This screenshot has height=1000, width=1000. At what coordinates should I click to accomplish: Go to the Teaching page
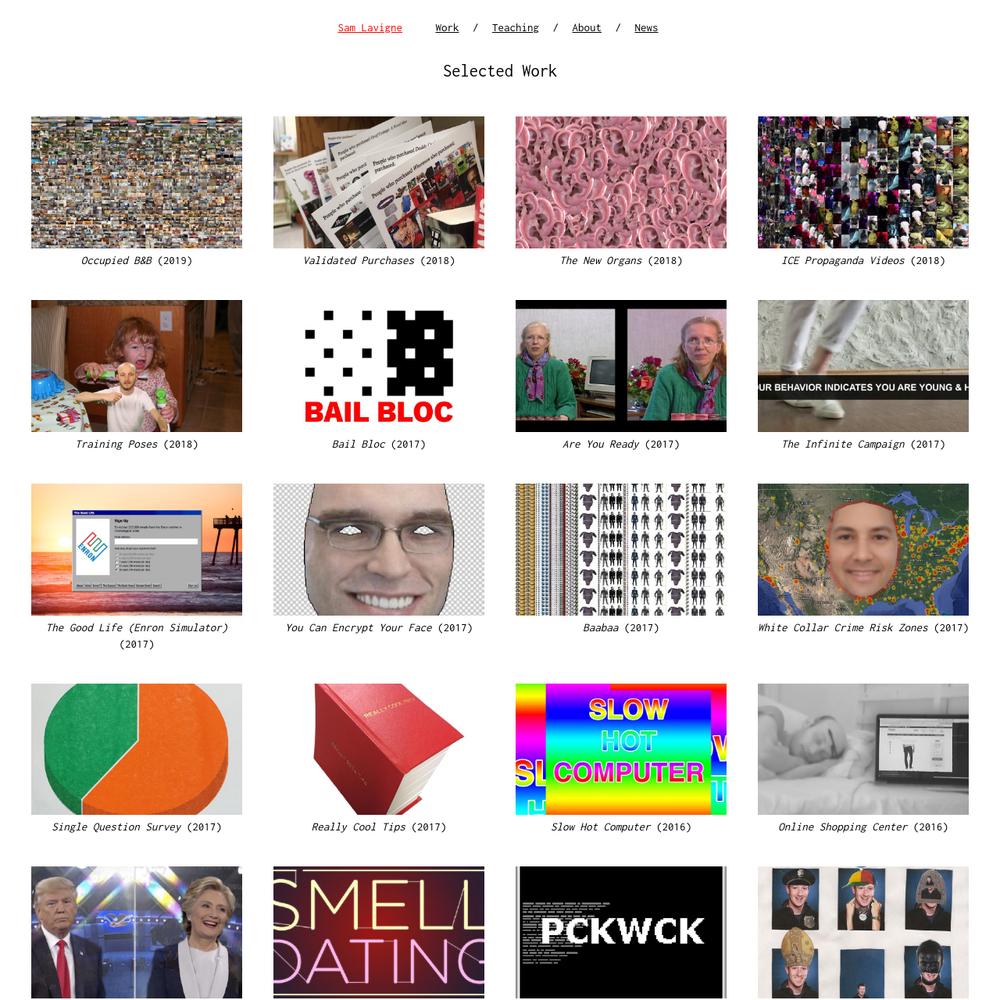click(x=515, y=27)
